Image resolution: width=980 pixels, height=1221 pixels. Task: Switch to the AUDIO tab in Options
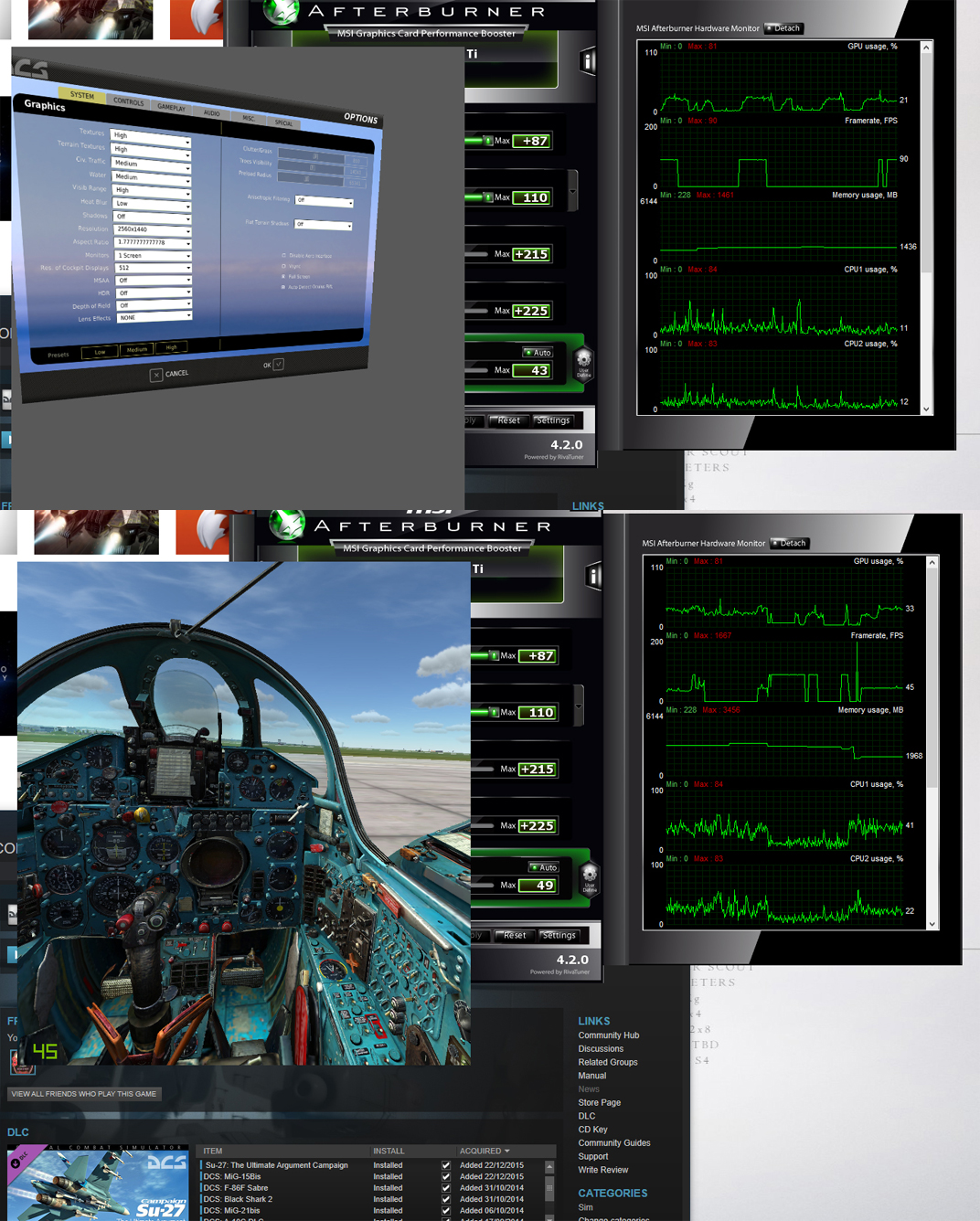tap(211, 113)
